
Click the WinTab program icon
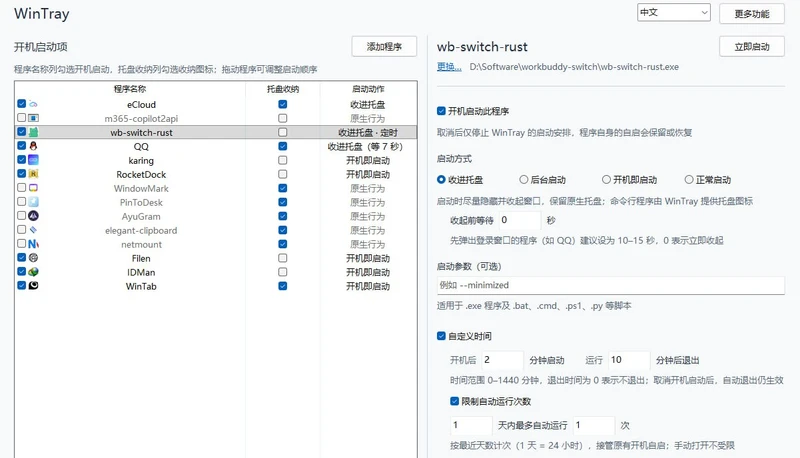click(33, 286)
